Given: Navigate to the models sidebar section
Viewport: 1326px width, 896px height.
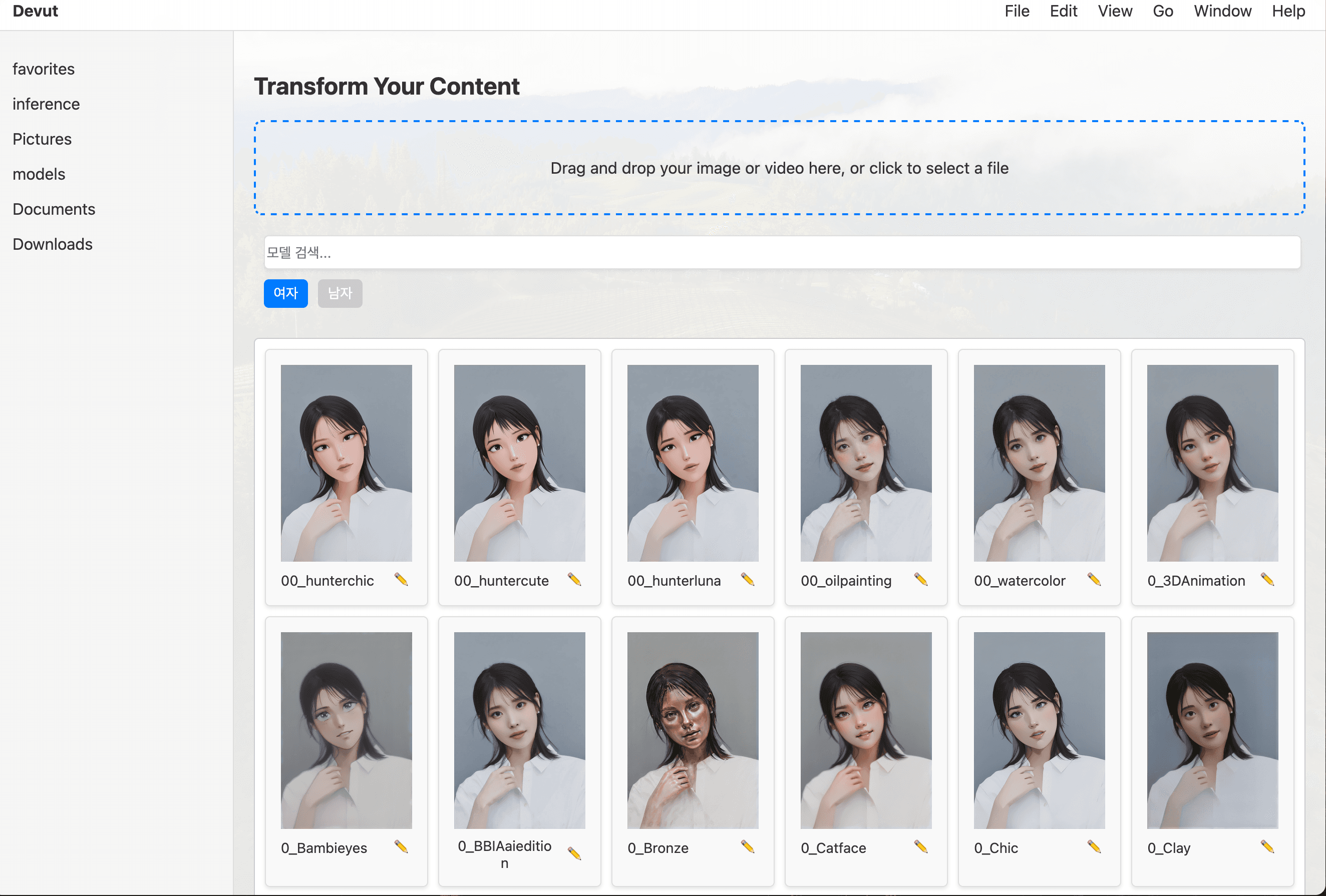Looking at the screenshot, I should (38, 174).
